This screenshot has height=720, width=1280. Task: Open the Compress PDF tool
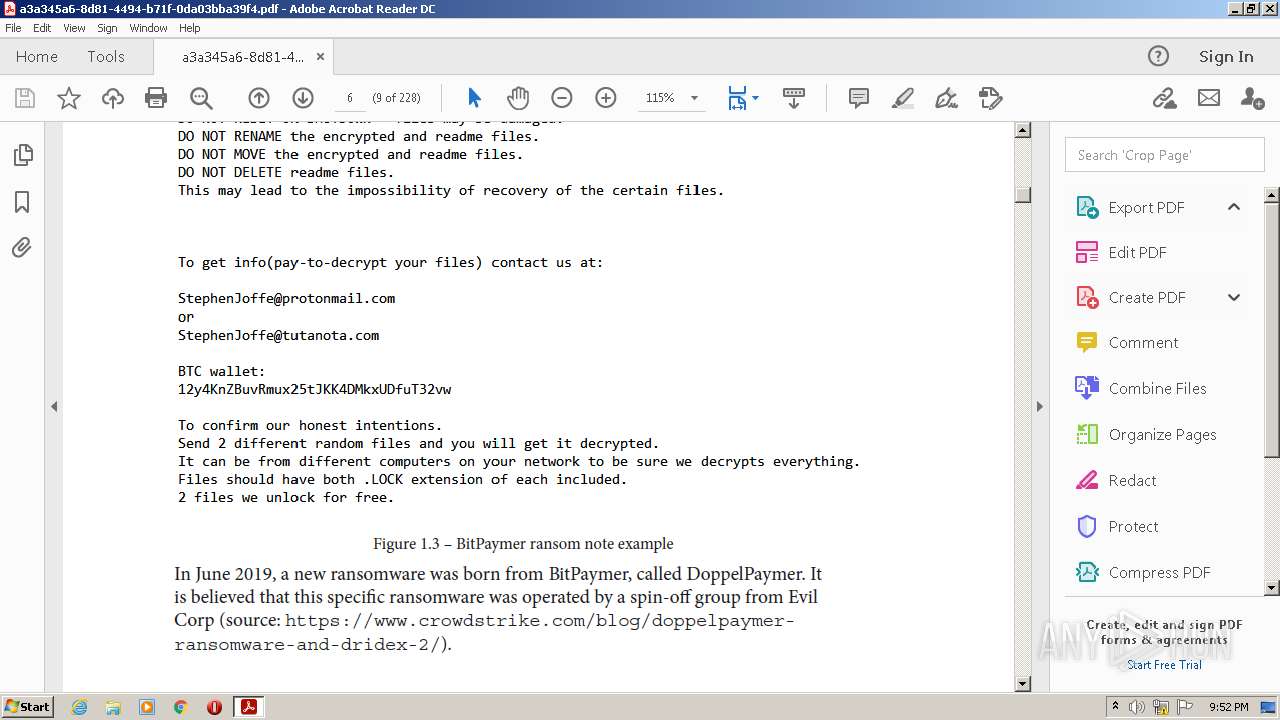(x=1159, y=572)
